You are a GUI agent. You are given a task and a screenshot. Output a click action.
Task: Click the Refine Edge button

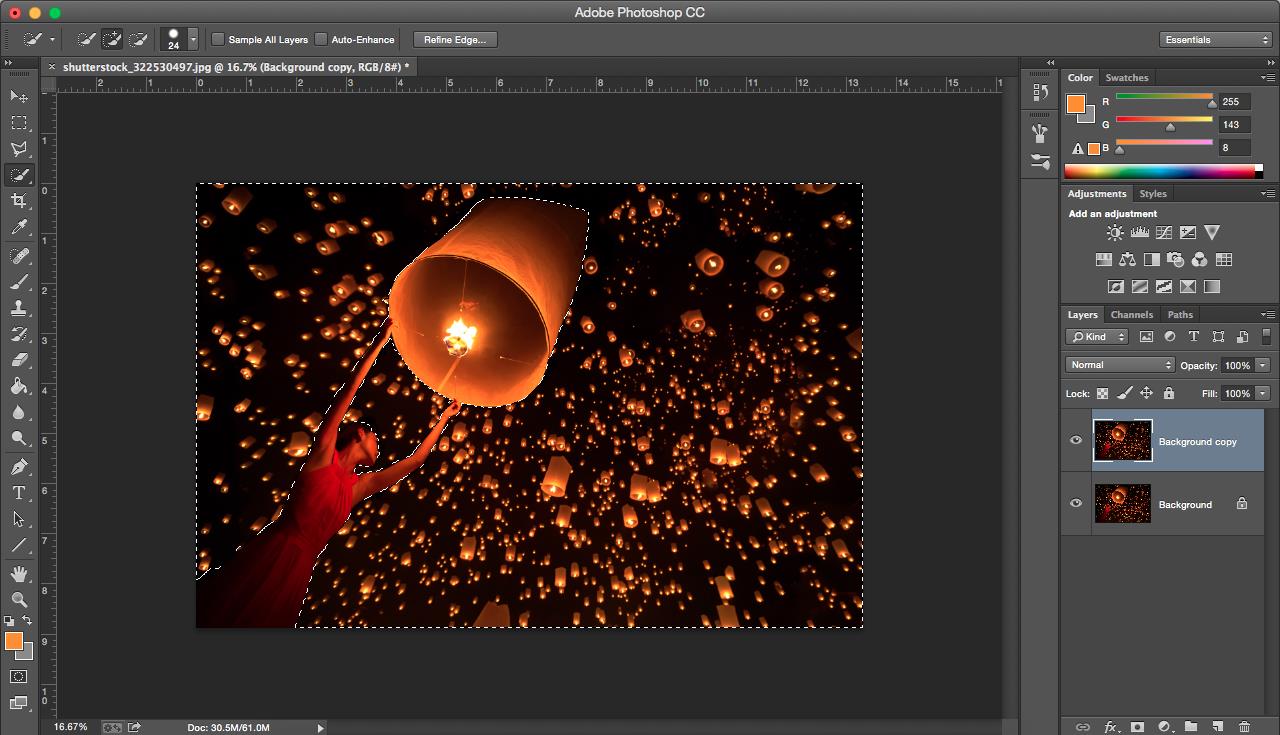455,40
